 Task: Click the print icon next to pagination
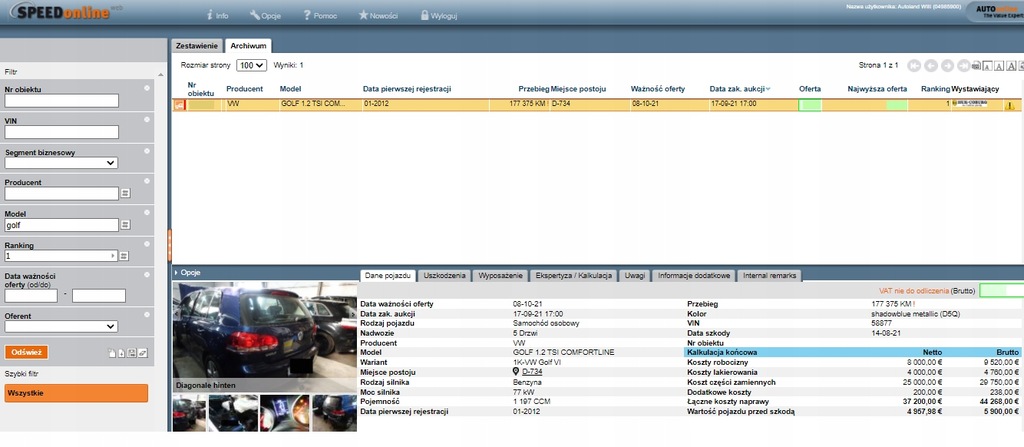(976, 65)
